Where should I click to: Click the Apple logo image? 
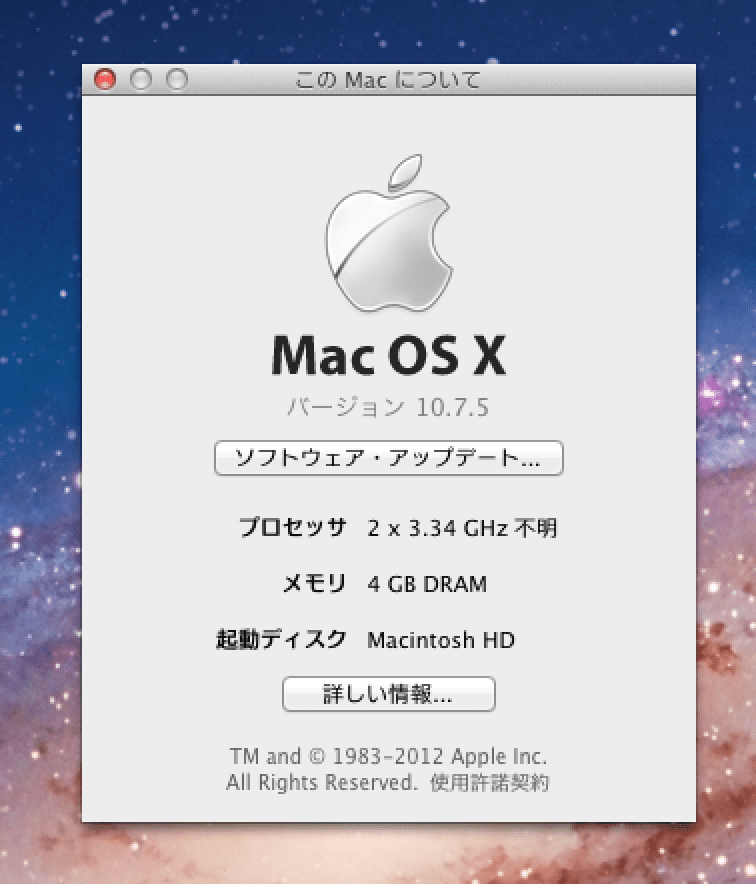pyautogui.click(x=388, y=233)
